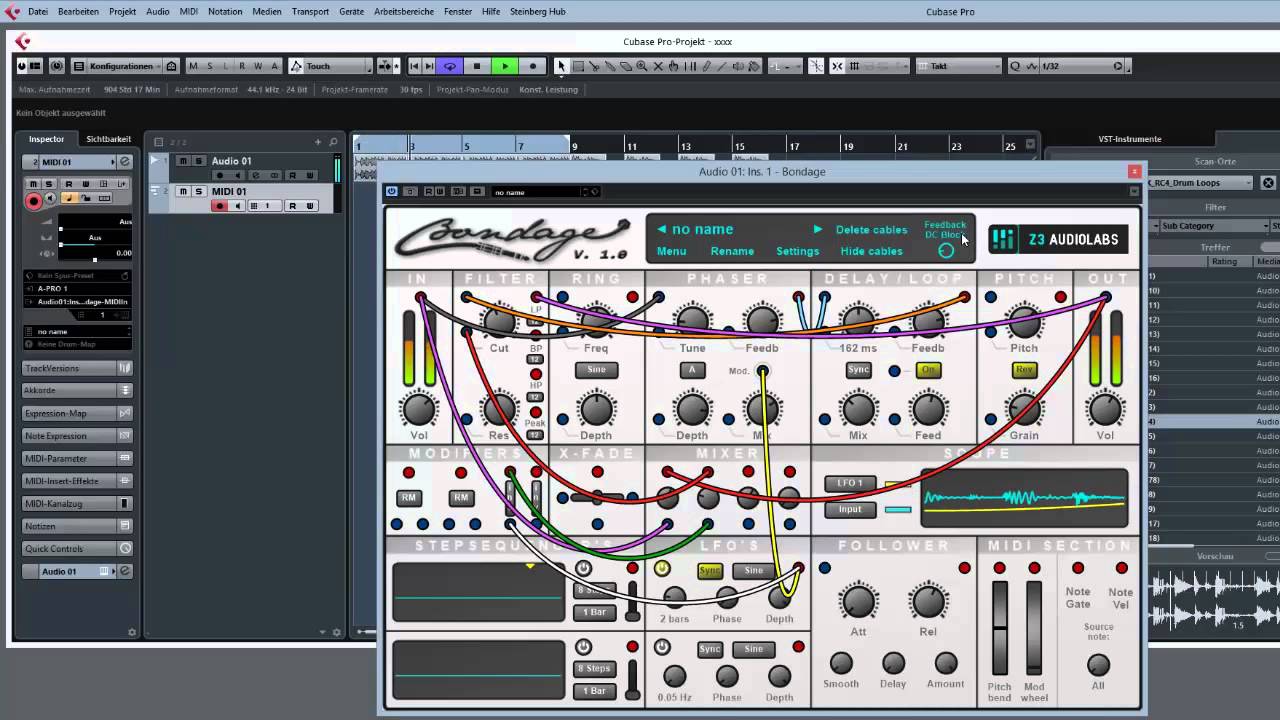Select next Bondage preset arrow
Image resolution: width=1280 pixels, height=720 pixels.
(x=817, y=229)
